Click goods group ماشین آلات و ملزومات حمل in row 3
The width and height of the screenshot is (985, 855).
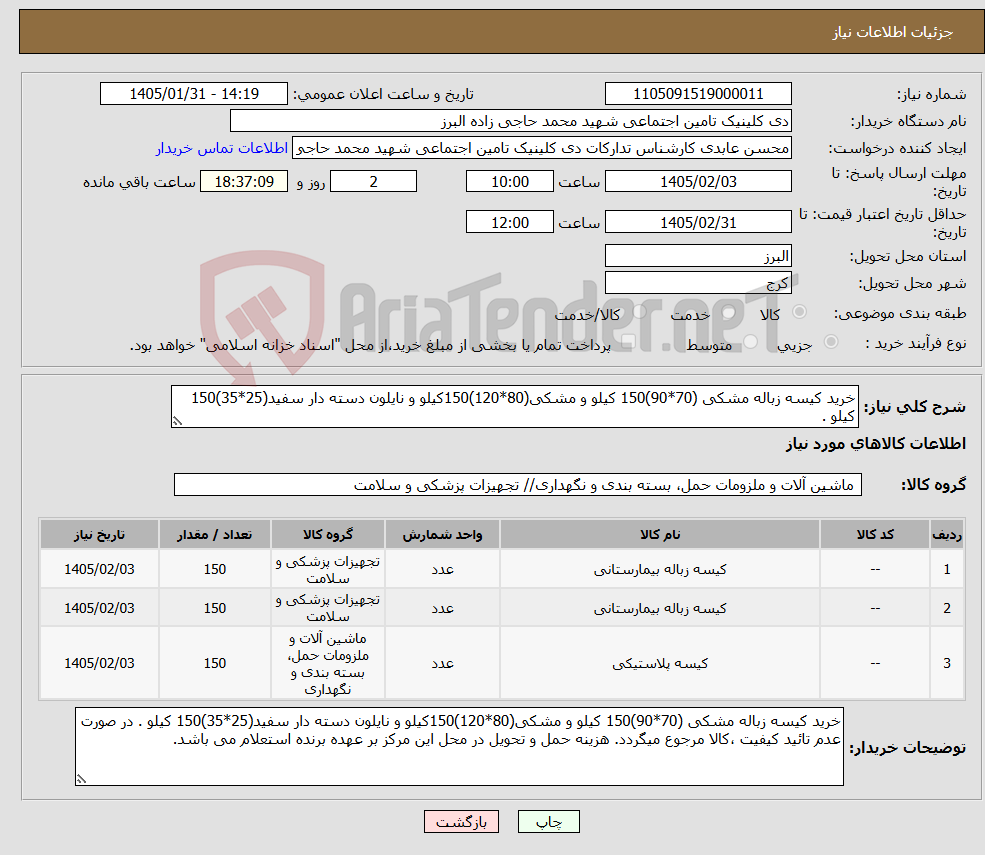pos(328,663)
